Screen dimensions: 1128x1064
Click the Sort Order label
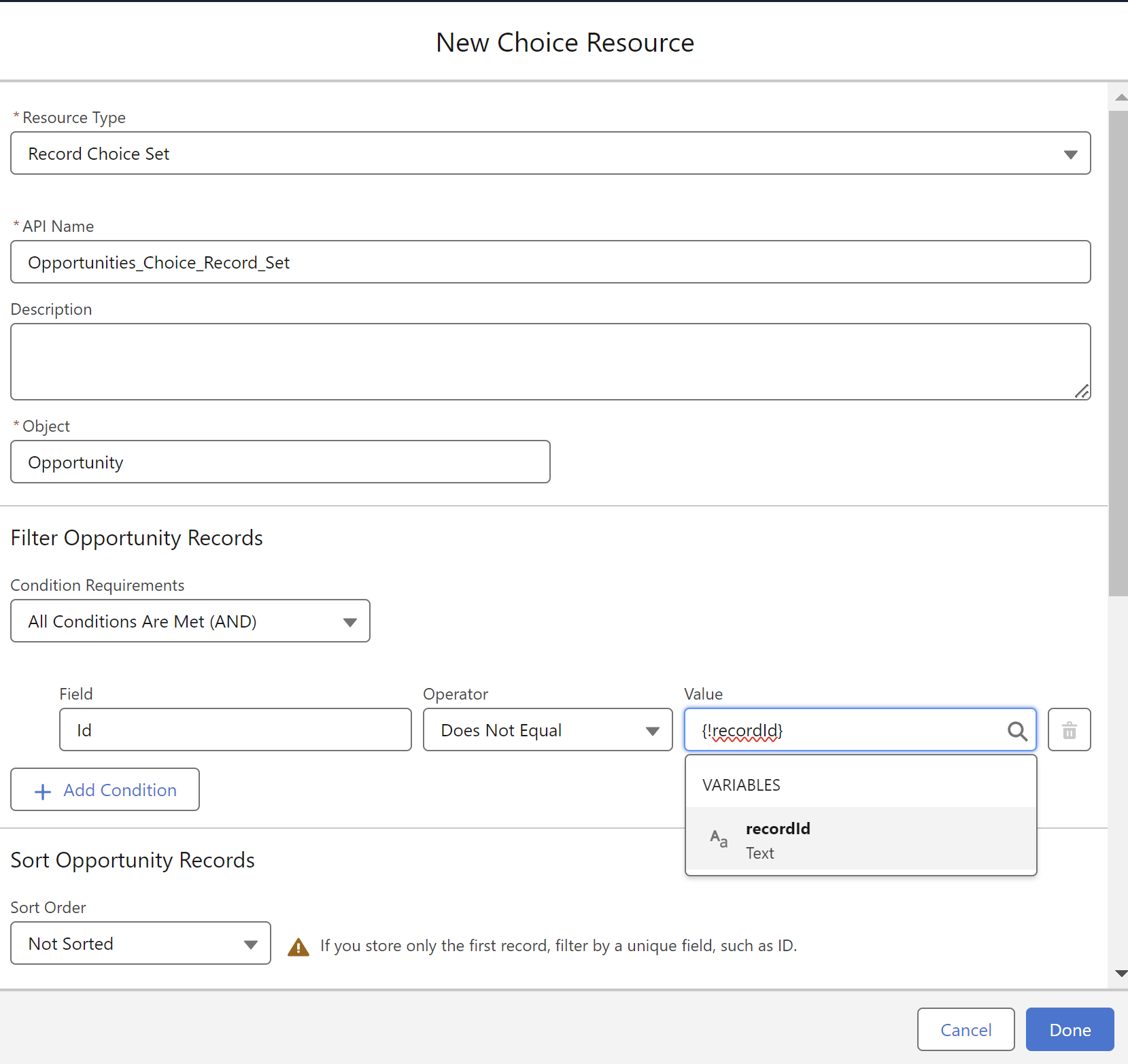click(48, 908)
